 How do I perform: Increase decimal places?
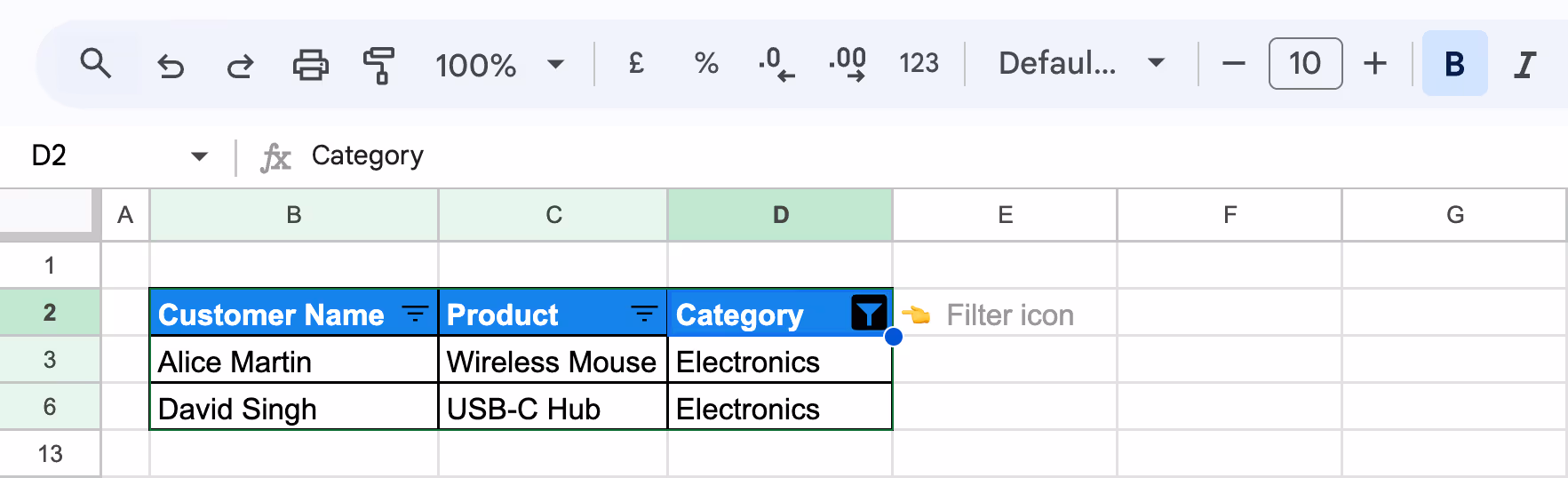click(x=848, y=64)
